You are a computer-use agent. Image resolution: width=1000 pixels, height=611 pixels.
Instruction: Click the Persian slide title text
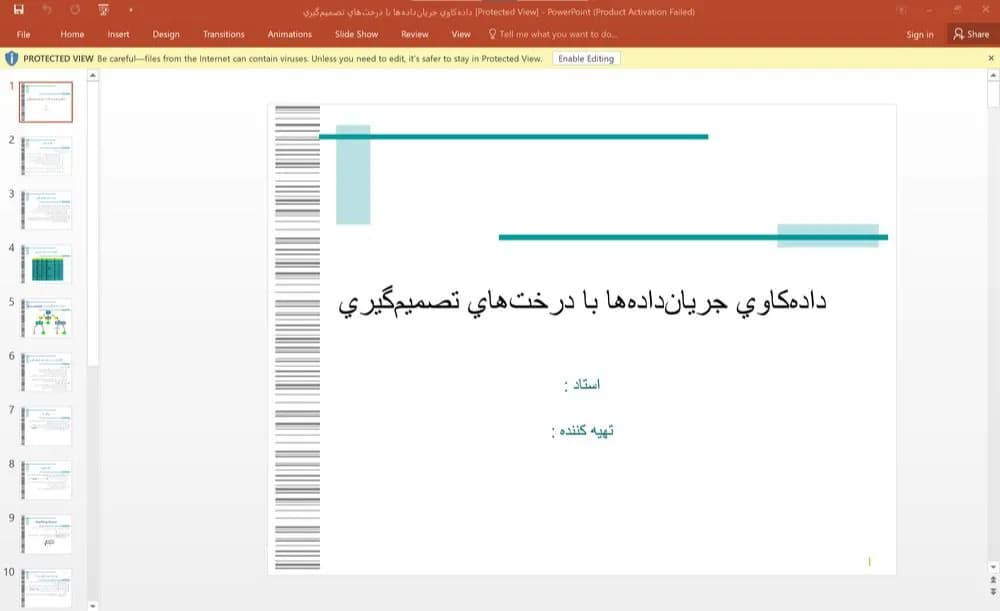point(582,302)
